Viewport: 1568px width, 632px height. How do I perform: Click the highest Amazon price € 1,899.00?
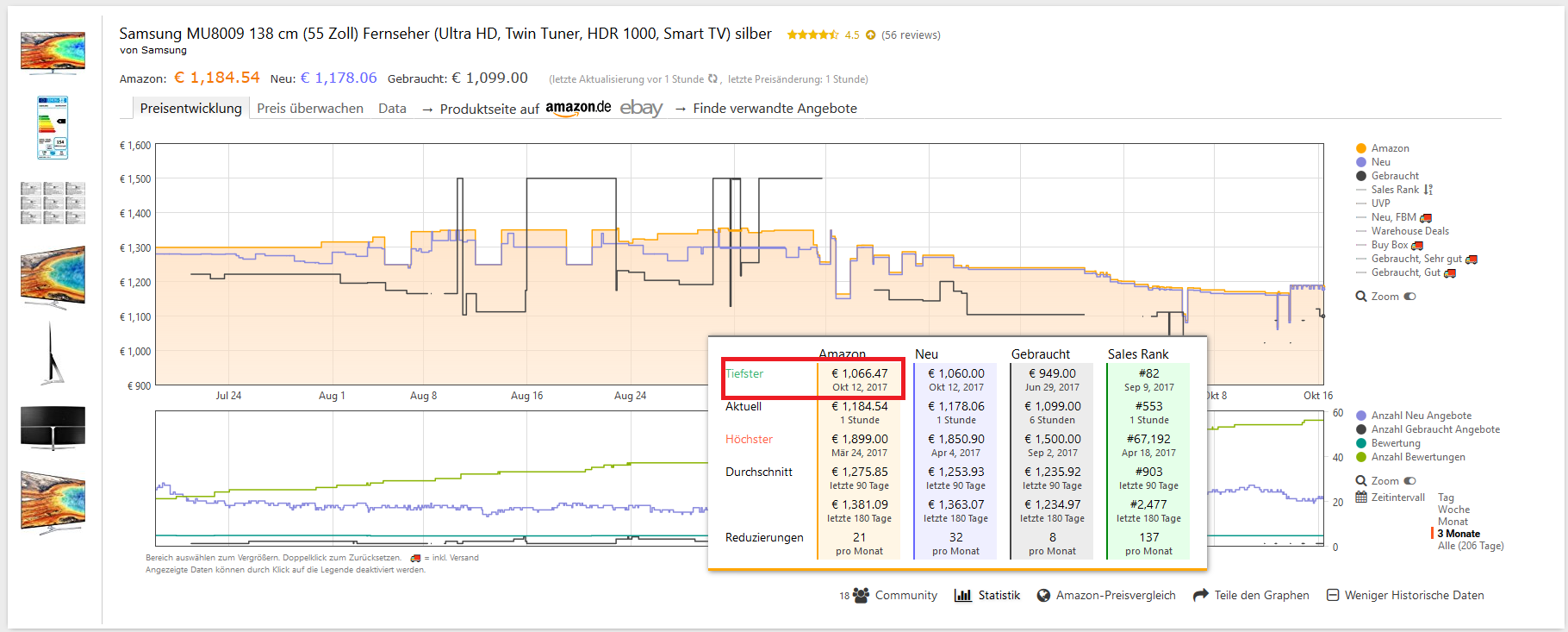(x=859, y=439)
